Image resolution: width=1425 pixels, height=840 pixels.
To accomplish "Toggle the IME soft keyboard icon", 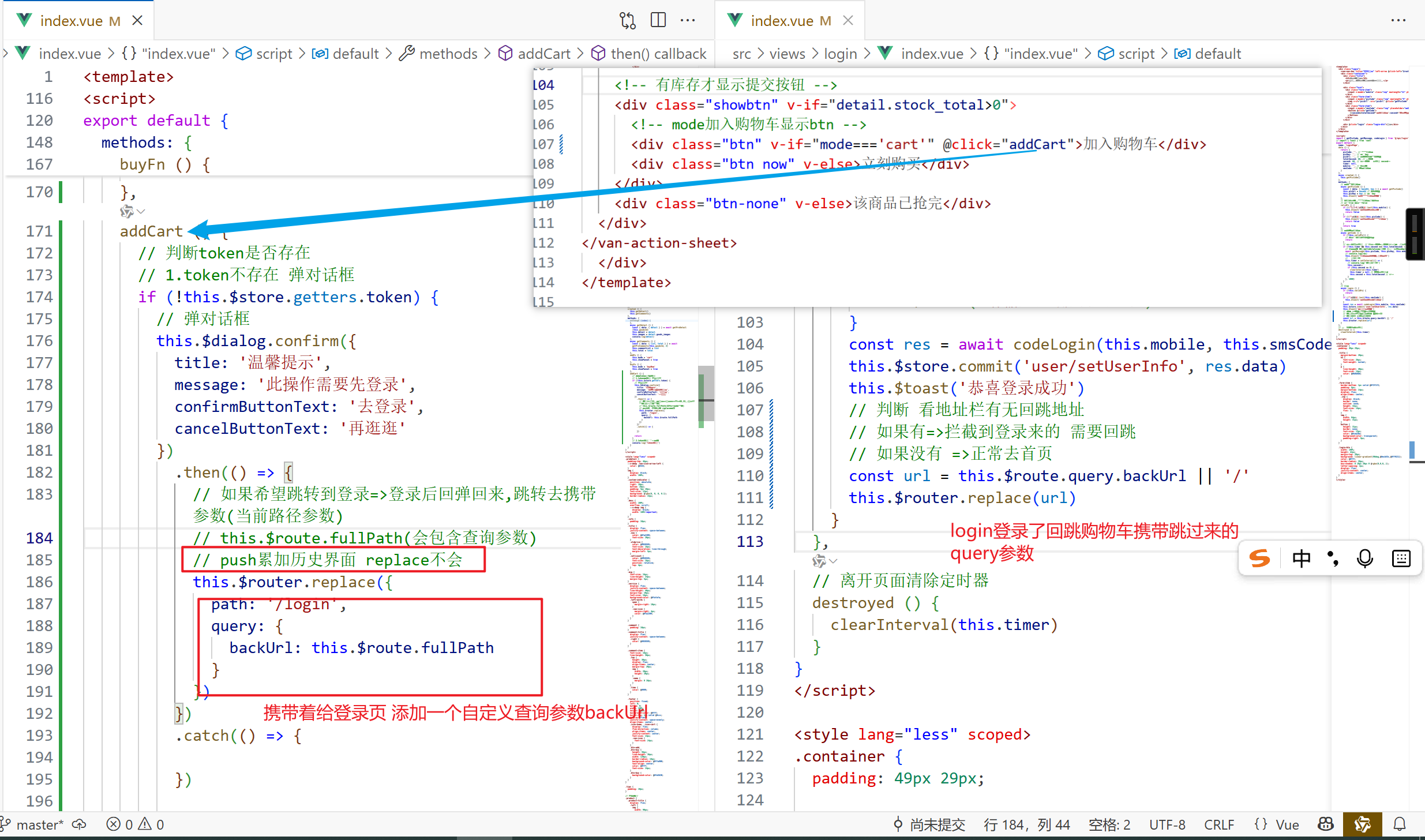I will tap(1401, 558).
